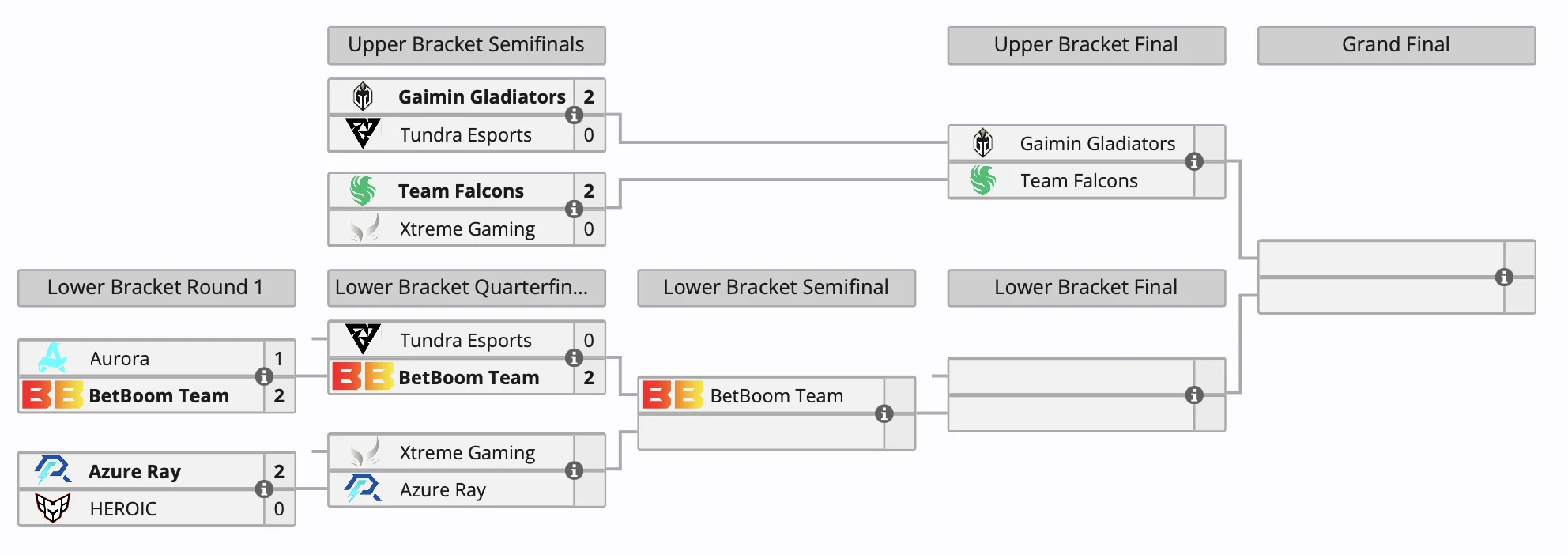The image size is (1568, 555).
Task: Open info icon for Upper Bracket Final match
Action: pos(1194,162)
